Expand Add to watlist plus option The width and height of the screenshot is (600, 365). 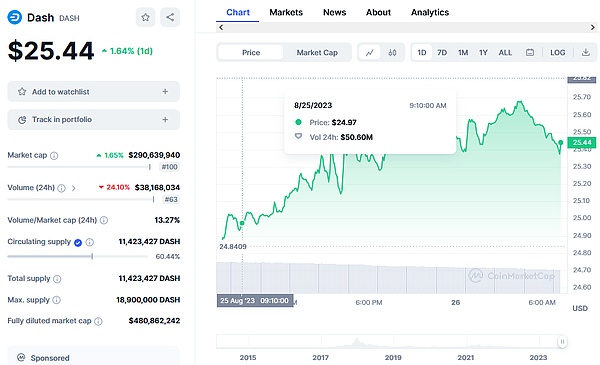[x=165, y=91]
